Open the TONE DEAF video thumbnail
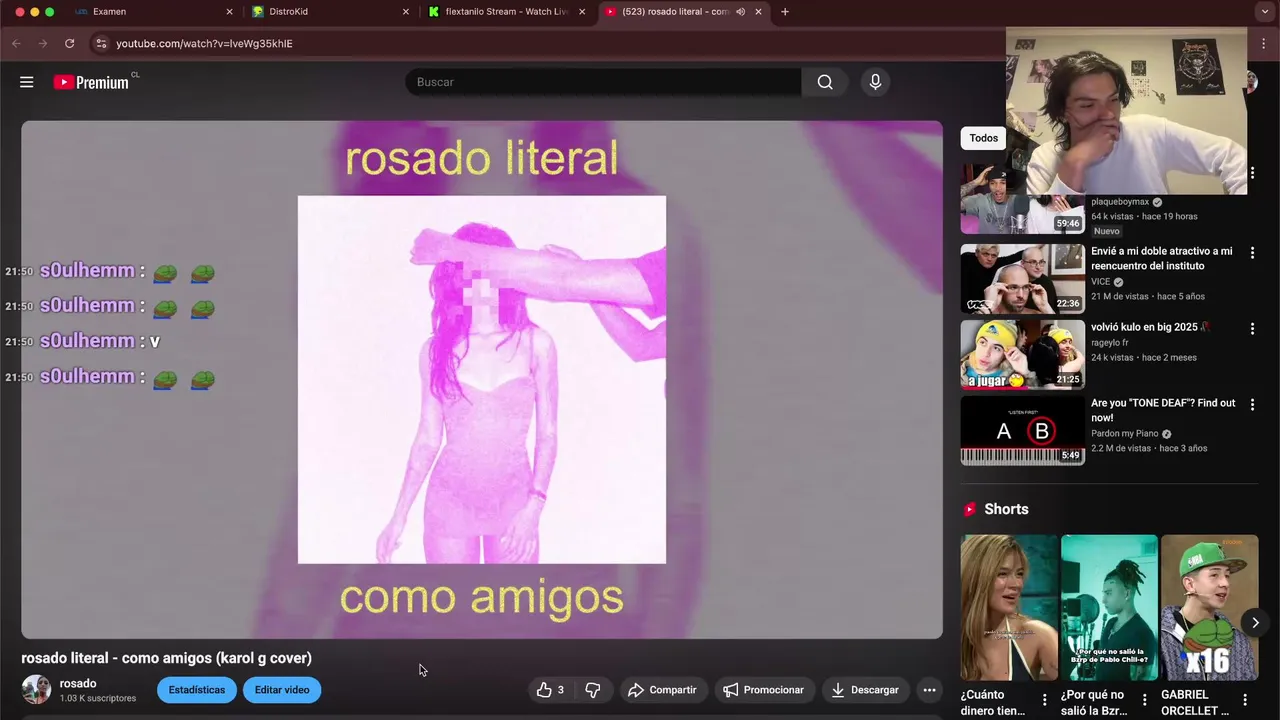The width and height of the screenshot is (1280, 720). click(x=1022, y=431)
